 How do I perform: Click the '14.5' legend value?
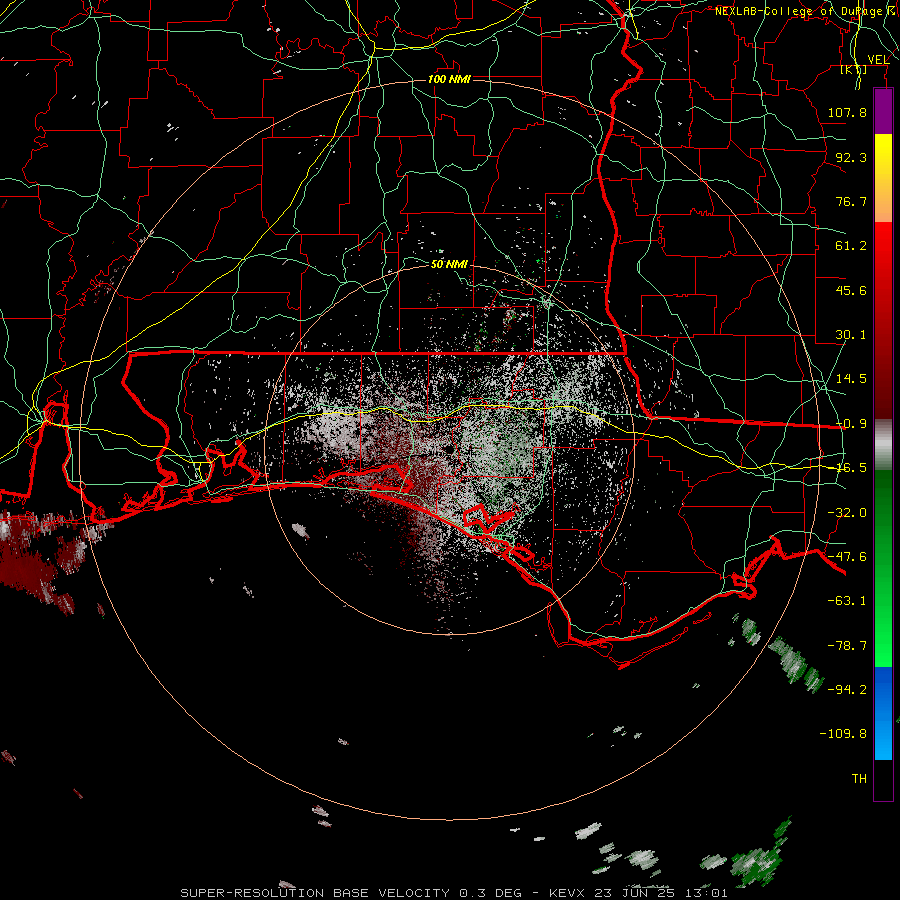click(851, 379)
